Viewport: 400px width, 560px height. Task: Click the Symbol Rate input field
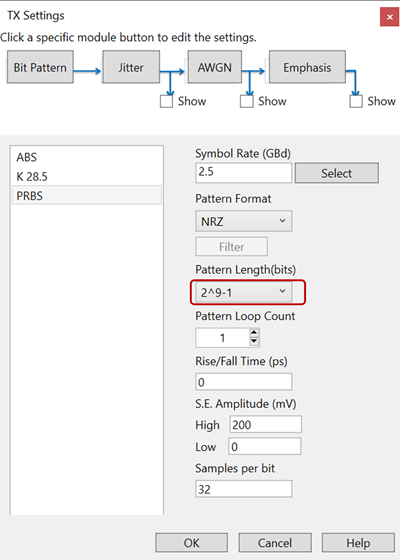244,172
